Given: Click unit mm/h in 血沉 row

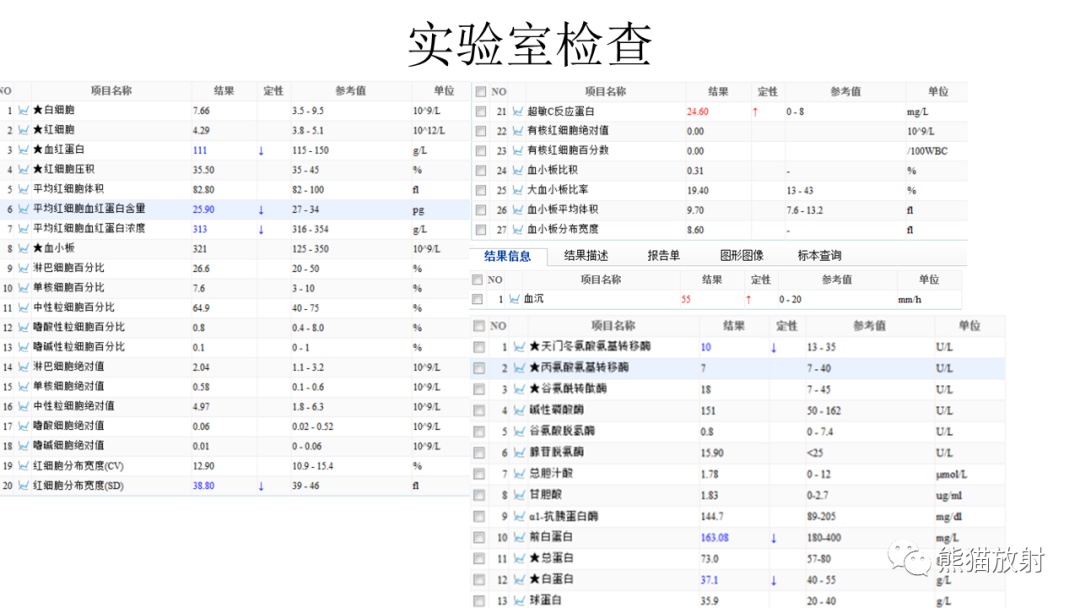Looking at the screenshot, I should point(910,300).
